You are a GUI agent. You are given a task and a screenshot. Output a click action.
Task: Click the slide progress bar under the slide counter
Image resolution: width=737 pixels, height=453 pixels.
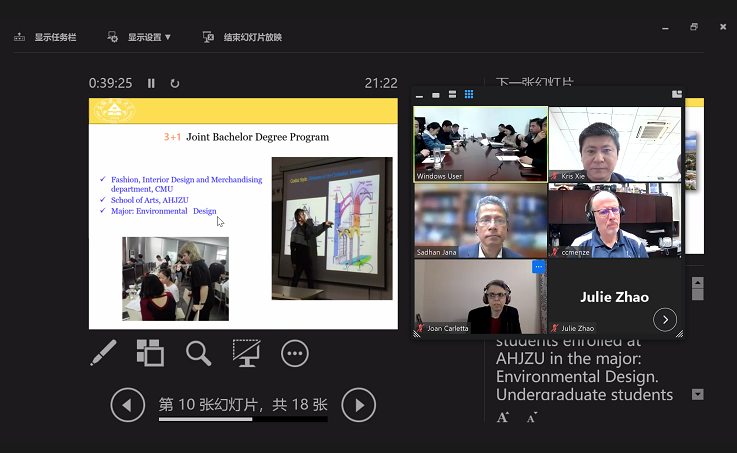(242, 419)
